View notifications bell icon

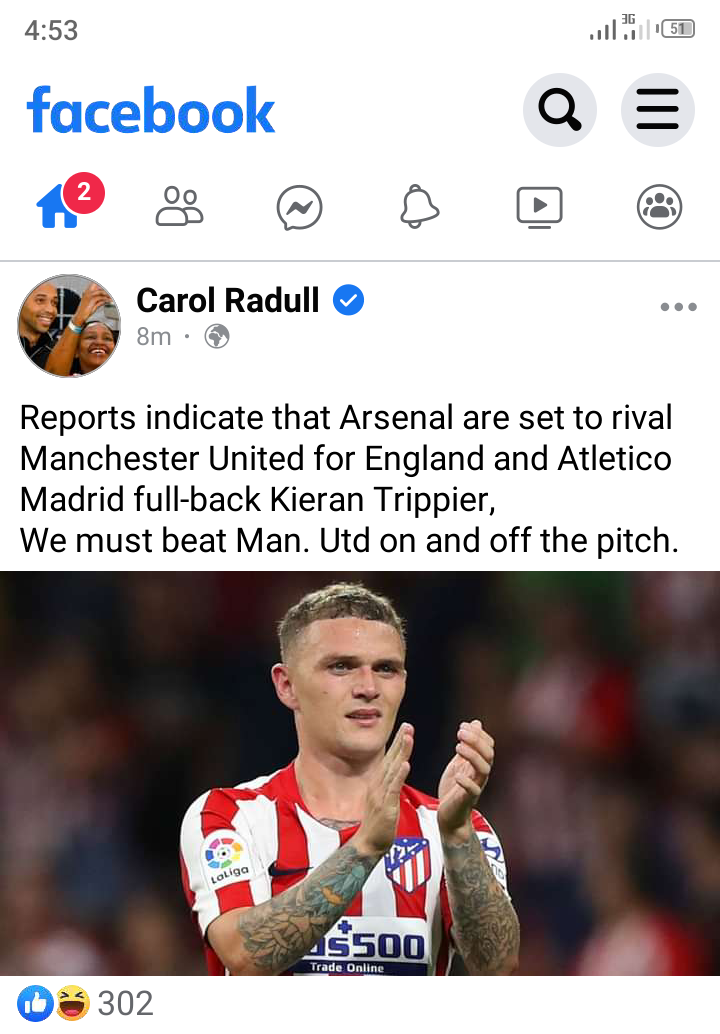tap(419, 207)
